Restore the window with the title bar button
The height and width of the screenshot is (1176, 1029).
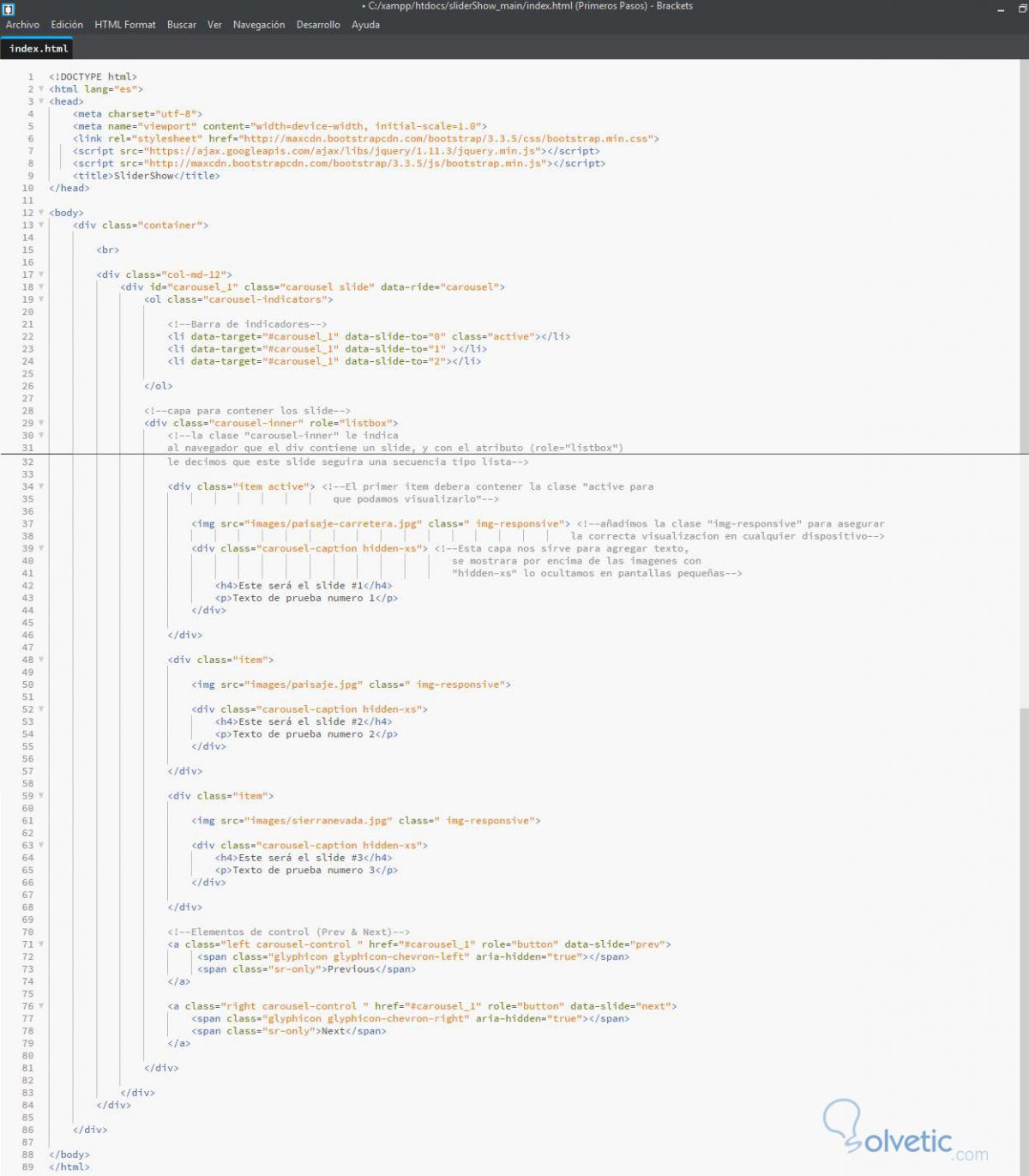pos(1022,8)
